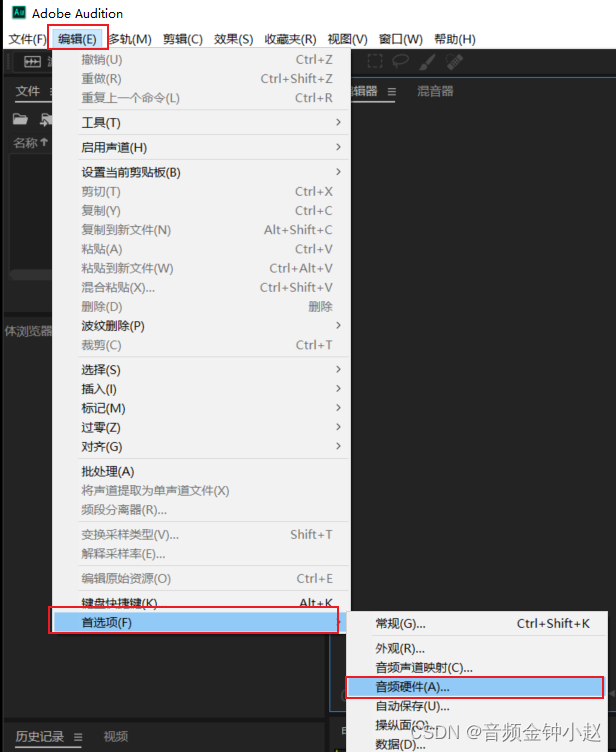The image size is (616, 752).
Task: Click the 删除(D) menu entry
Action: (201, 306)
